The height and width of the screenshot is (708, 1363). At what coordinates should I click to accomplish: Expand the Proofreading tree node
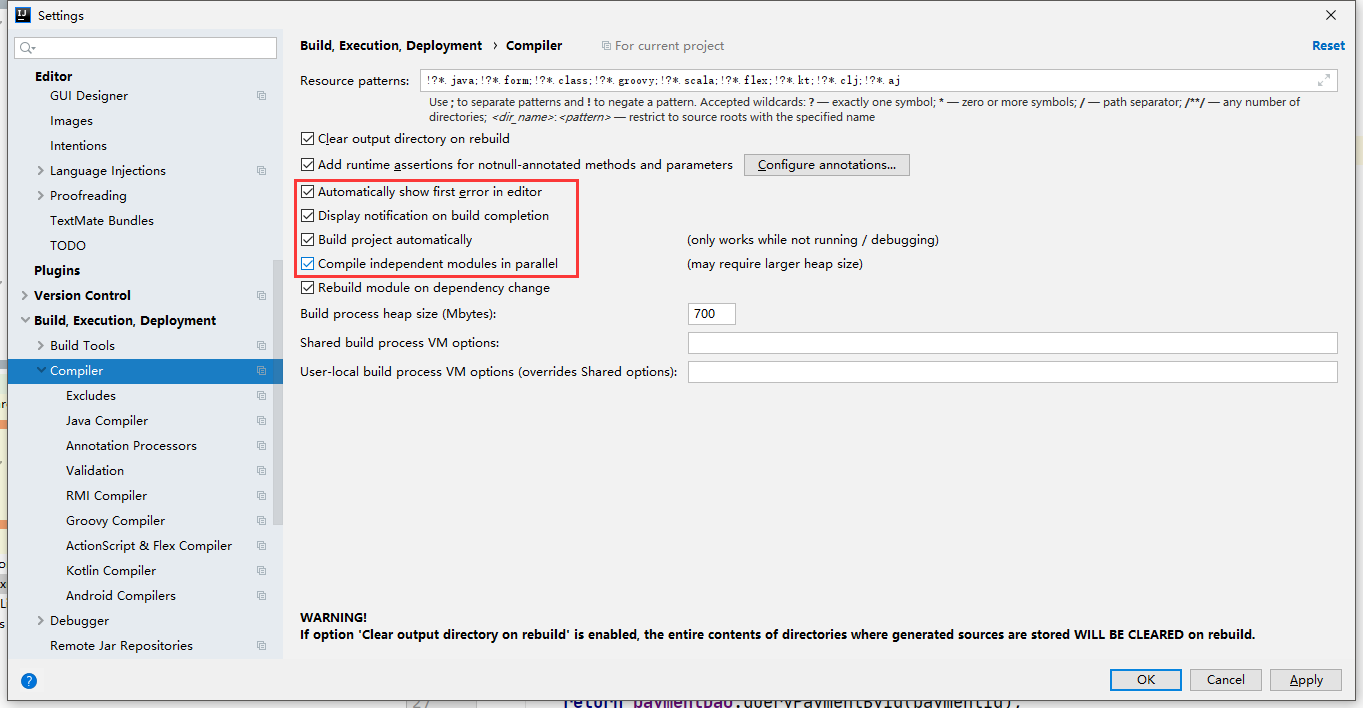tap(40, 196)
